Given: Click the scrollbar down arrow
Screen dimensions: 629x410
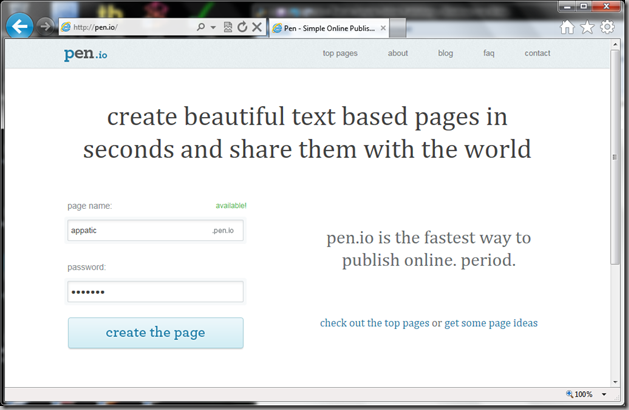Looking at the screenshot, I should (x=615, y=382).
